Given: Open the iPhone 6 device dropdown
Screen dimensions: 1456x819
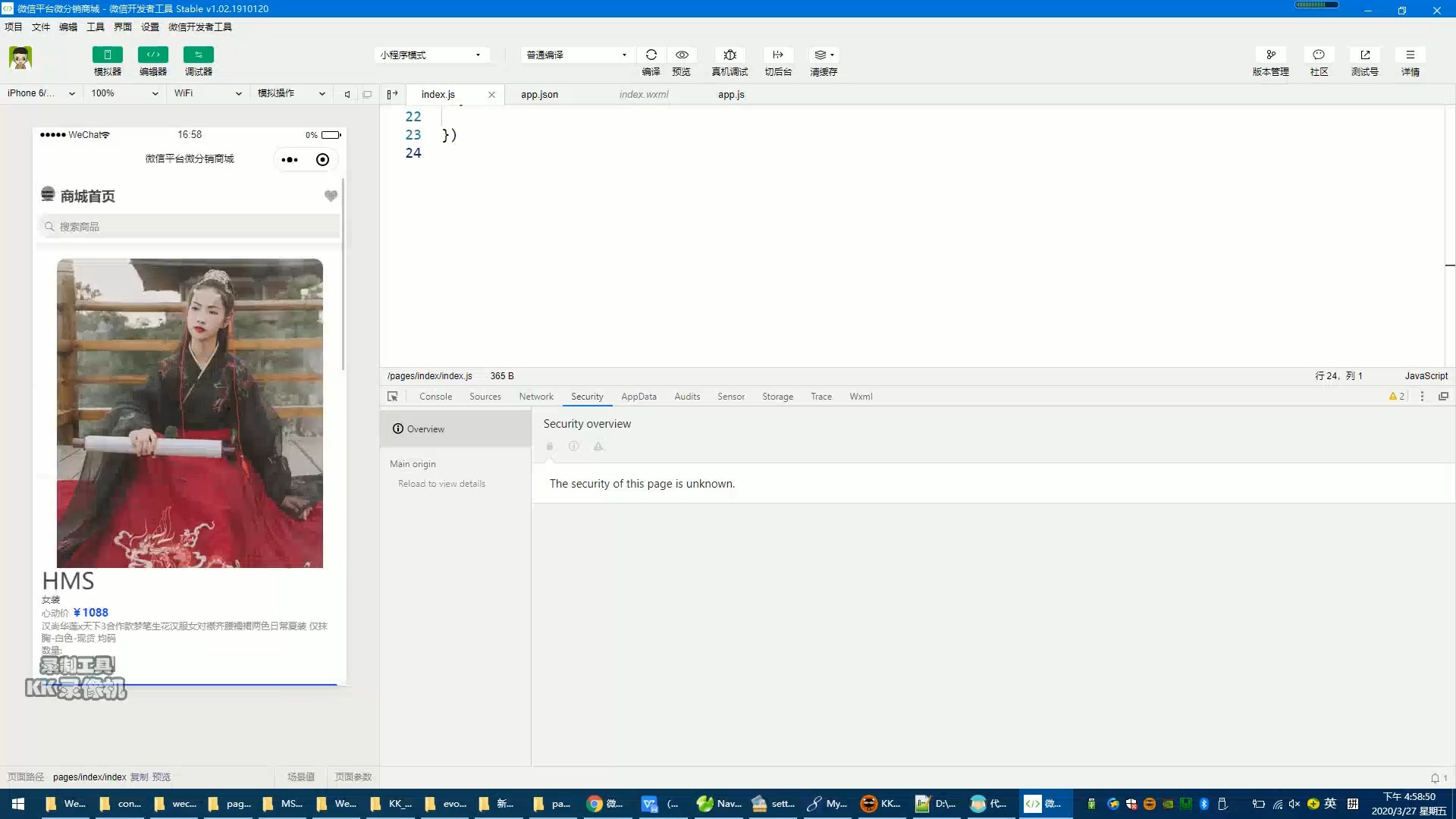Looking at the screenshot, I should click(x=42, y=93).
